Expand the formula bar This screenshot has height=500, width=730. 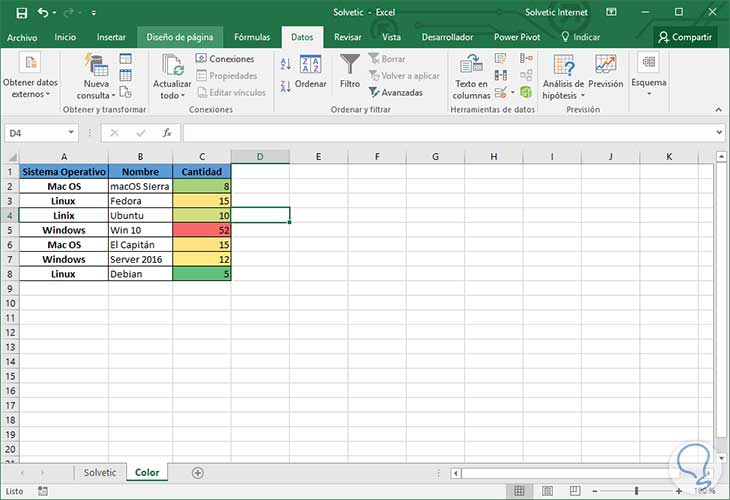coord(719,133)
